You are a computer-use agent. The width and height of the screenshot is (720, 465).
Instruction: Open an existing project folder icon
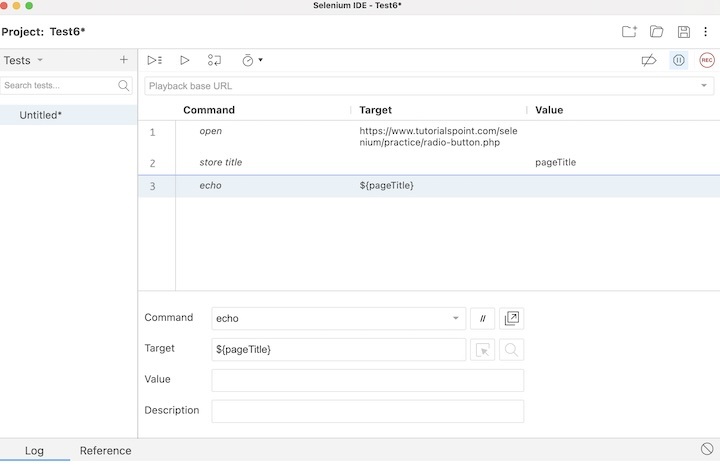pyautogui.click(x=656, y=32)
